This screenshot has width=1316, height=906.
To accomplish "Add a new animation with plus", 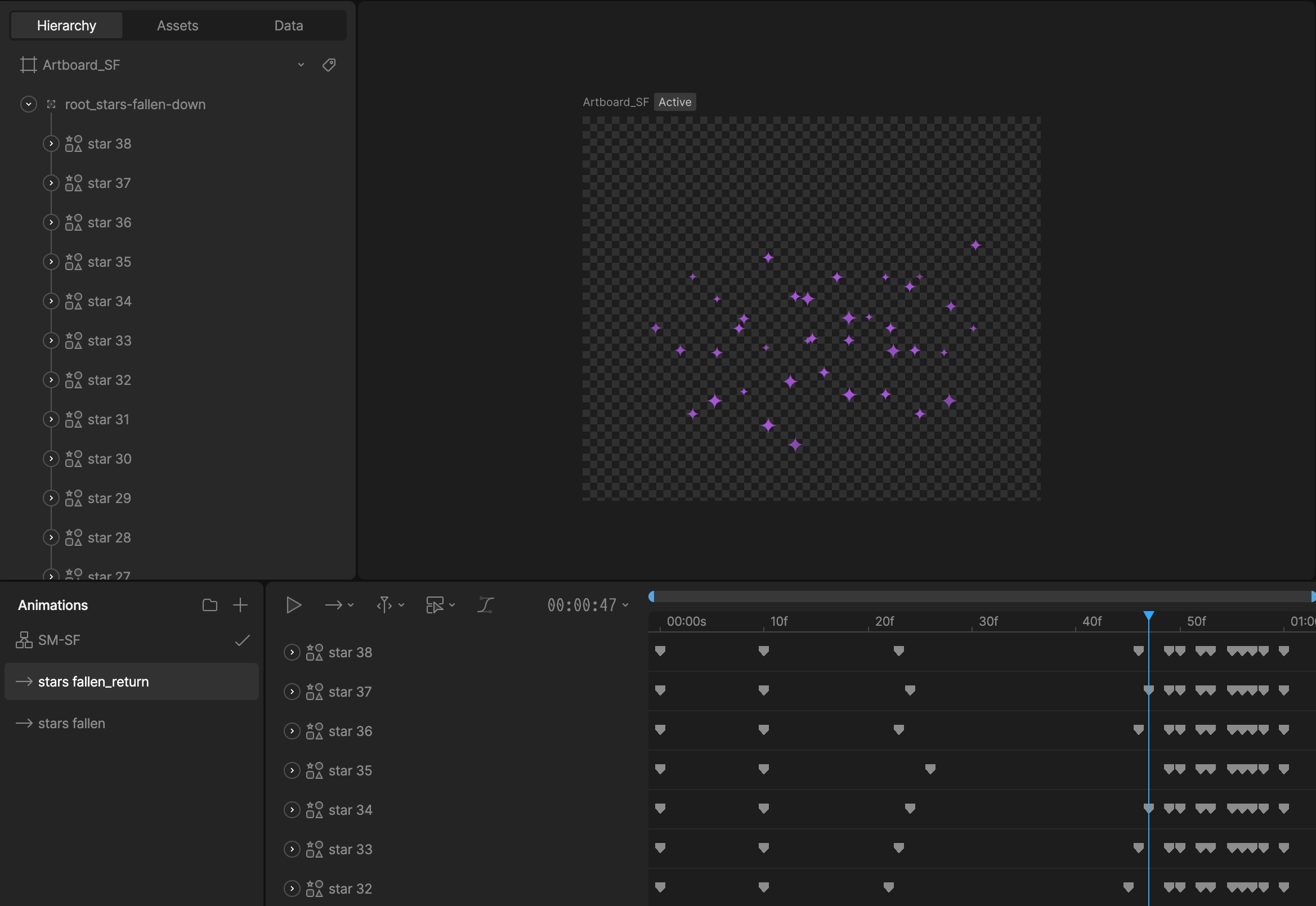I will pos(240,605).
